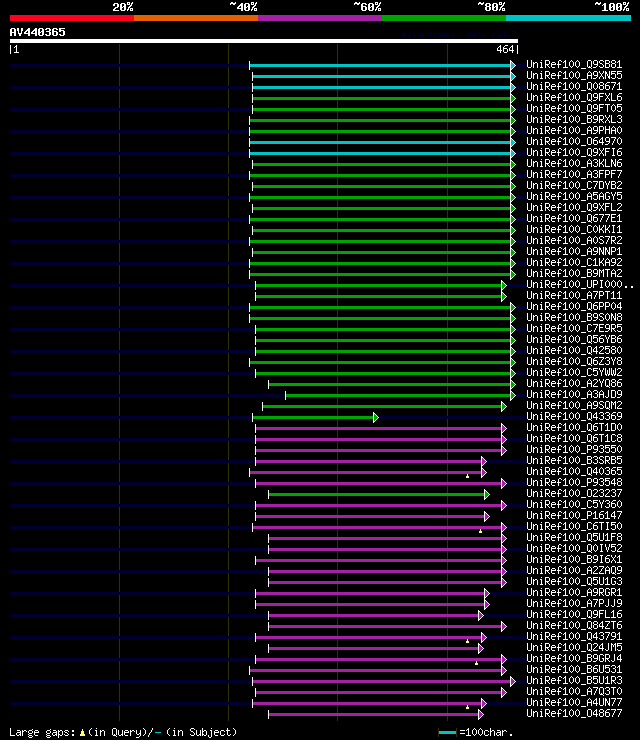Open hit UniRef100_A9XN55
This screenshot has width=640, height=740.
click(x=574, y=76)
